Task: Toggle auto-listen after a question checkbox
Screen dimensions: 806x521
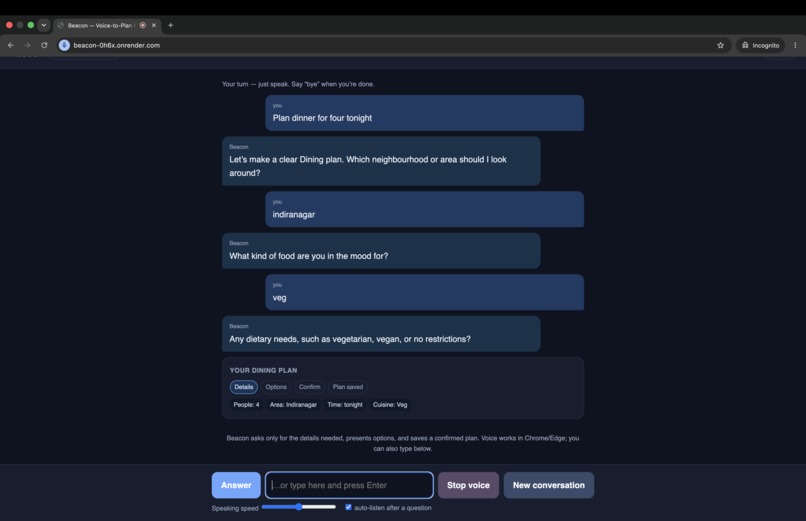Action: click(x=348, y=507)
